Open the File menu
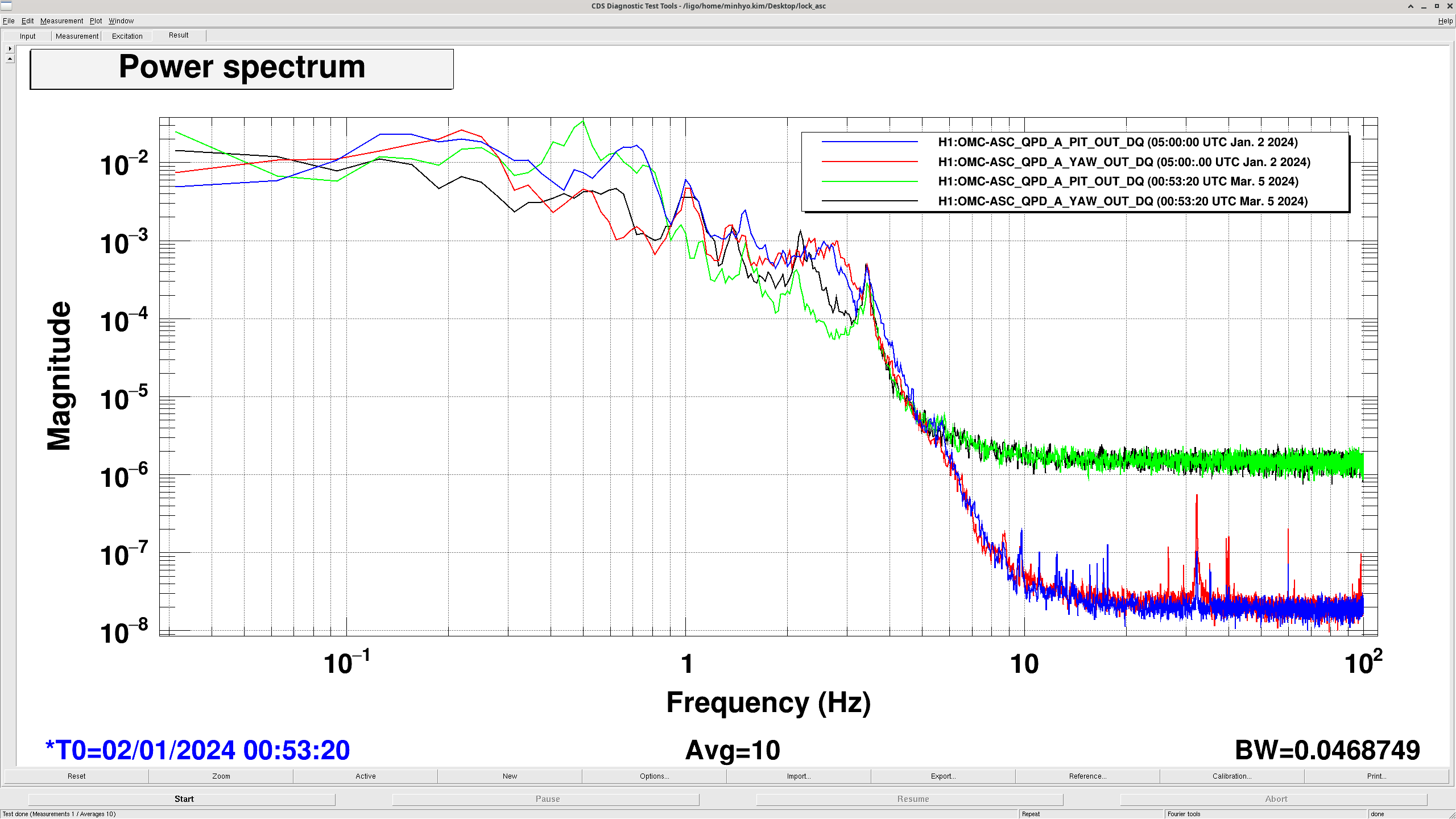1456x819 pixels. [9, 20]
